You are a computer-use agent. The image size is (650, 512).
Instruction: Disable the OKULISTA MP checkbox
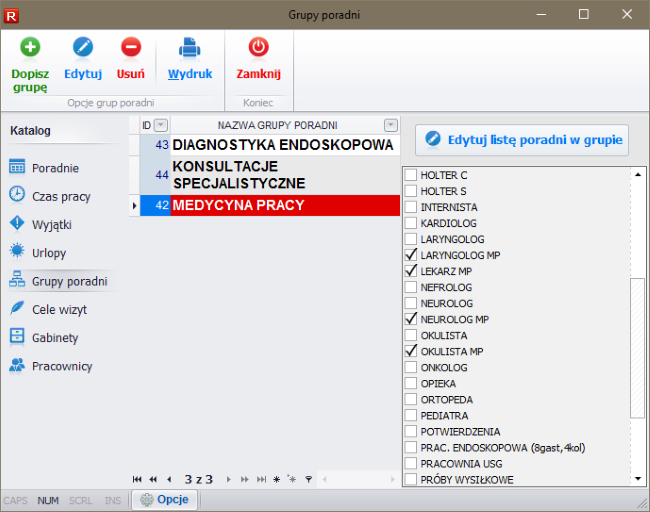point(411,351)
